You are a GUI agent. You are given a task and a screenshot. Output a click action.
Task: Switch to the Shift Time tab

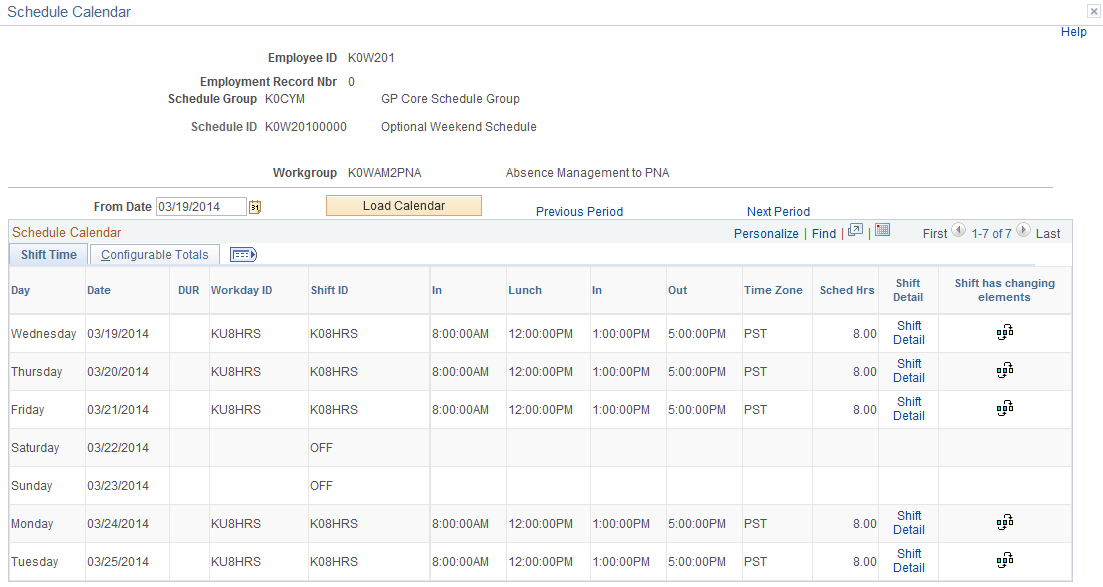click(x=49, y=255)
